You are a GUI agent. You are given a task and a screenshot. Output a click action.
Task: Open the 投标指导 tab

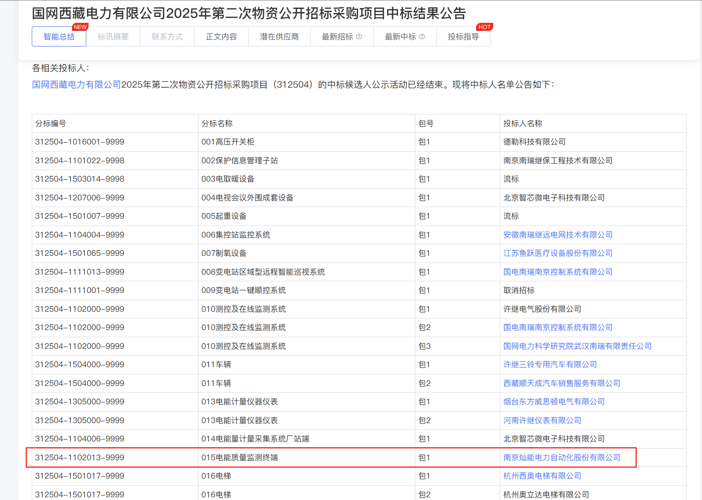(463, 37)
